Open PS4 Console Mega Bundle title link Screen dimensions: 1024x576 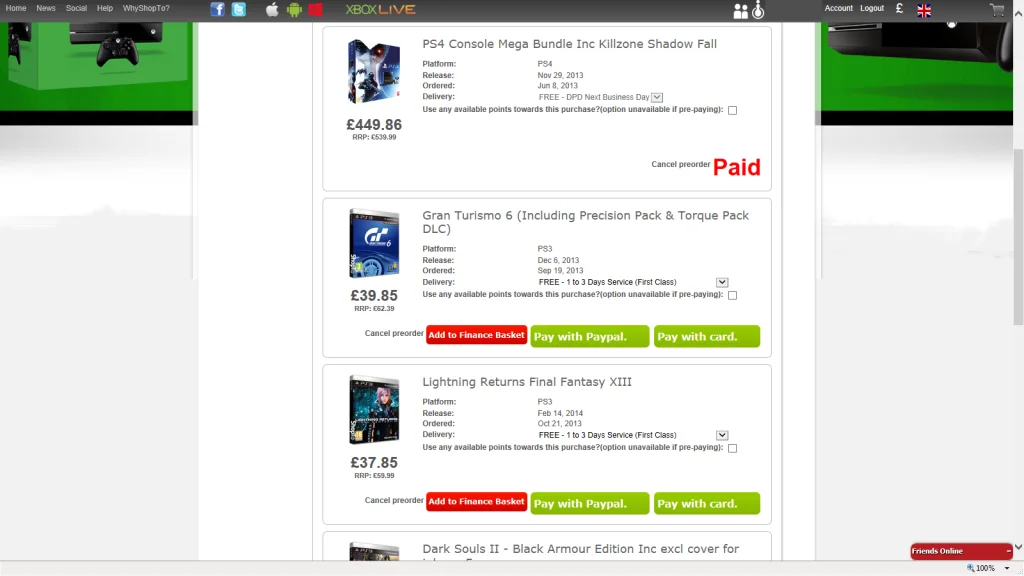click(569, 44)
